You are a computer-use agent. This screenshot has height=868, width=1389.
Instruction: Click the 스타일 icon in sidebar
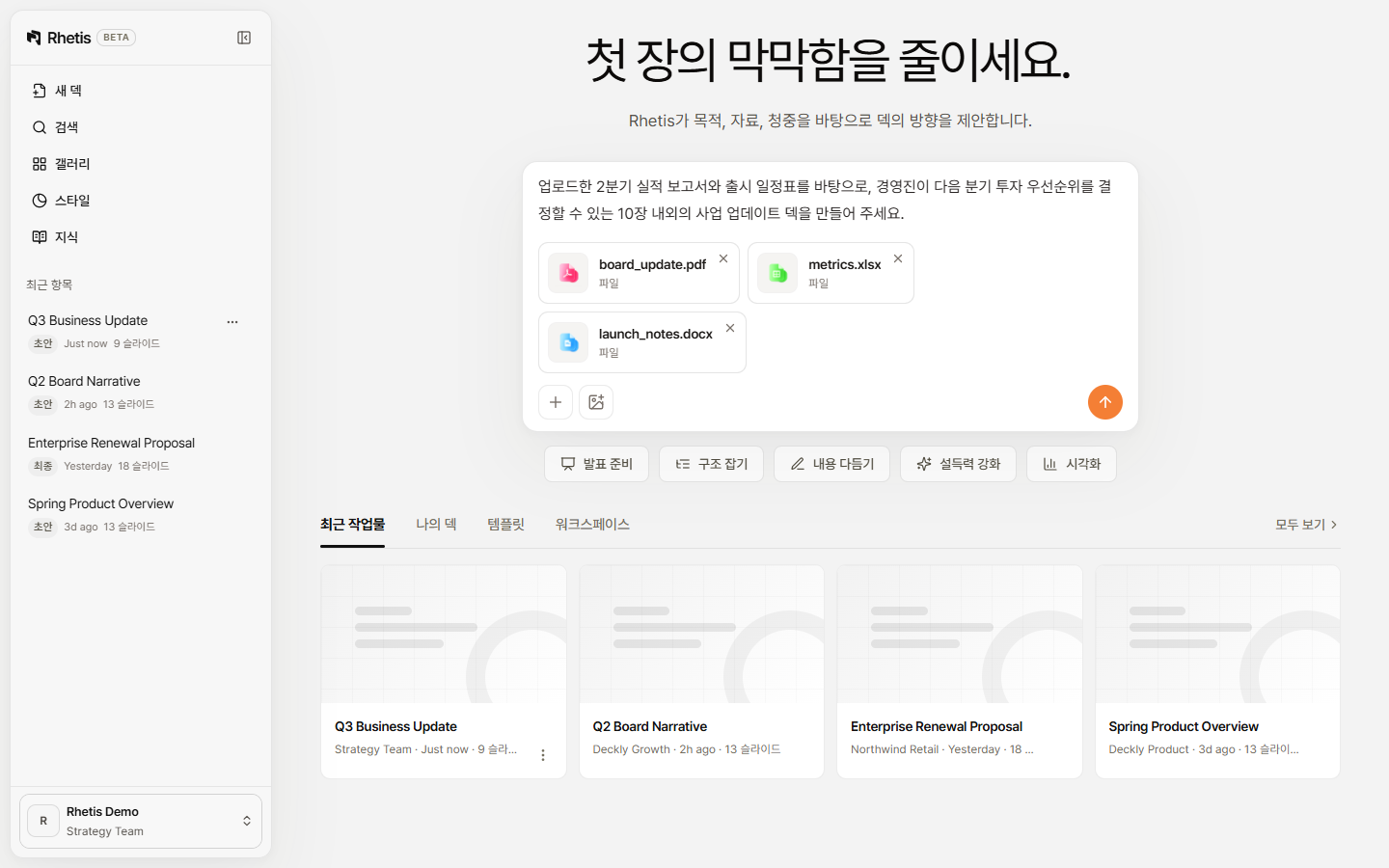(x=40, y=201)
